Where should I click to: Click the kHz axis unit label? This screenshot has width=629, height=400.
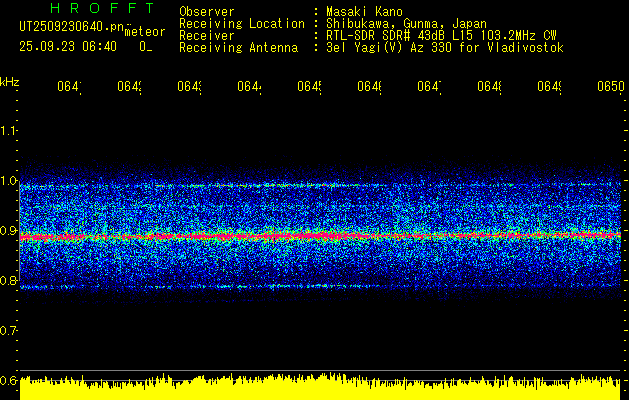[9, 82]
